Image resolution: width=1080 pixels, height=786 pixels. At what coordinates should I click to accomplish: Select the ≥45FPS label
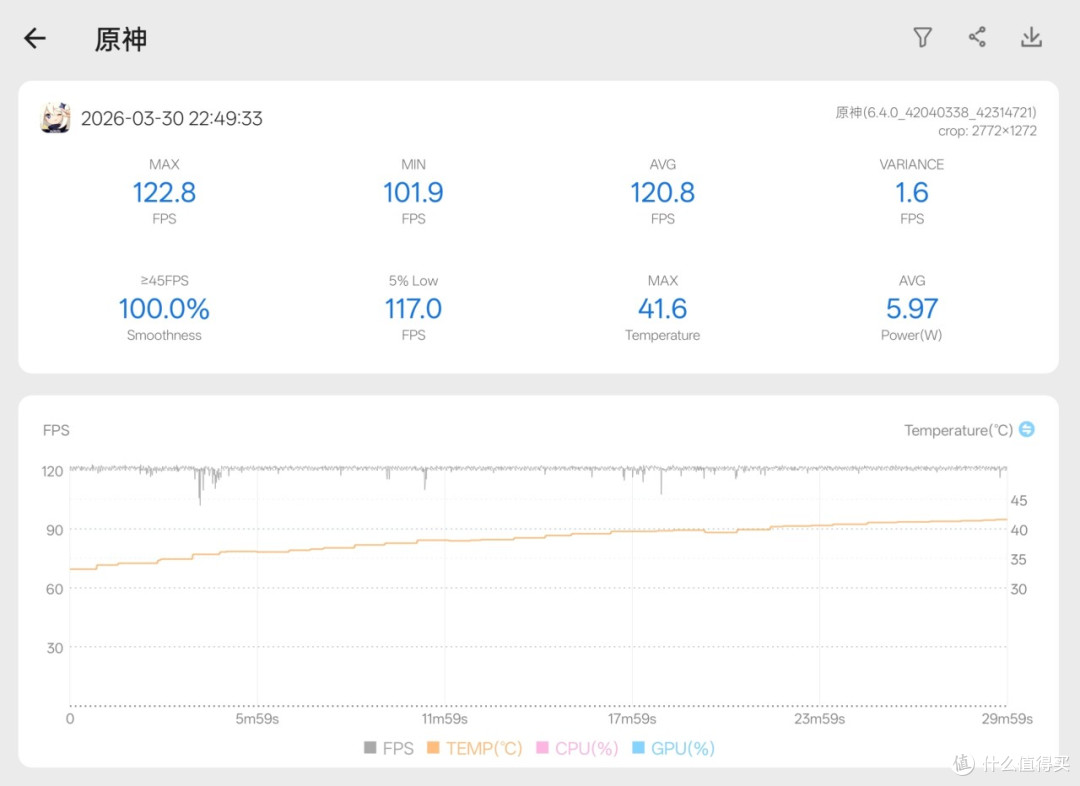coord(164,280)
